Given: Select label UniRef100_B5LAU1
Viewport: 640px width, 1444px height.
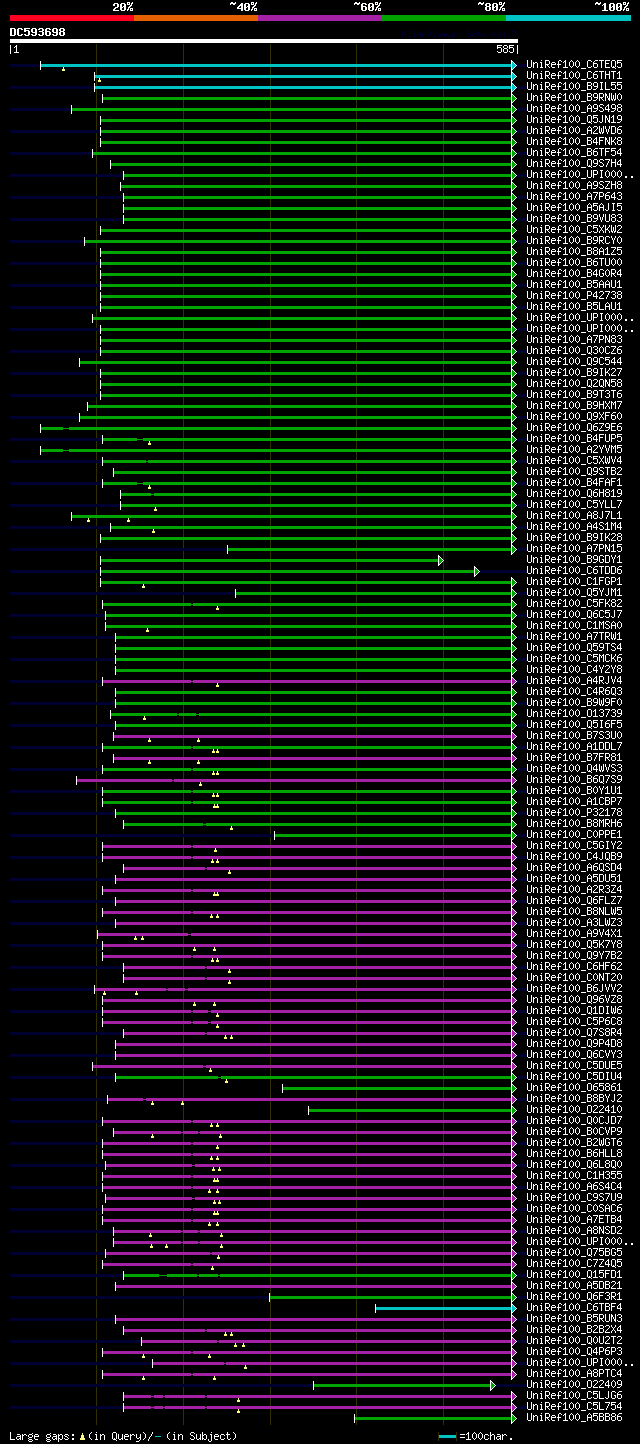Looking at the screenshot, I should (574, 306).
